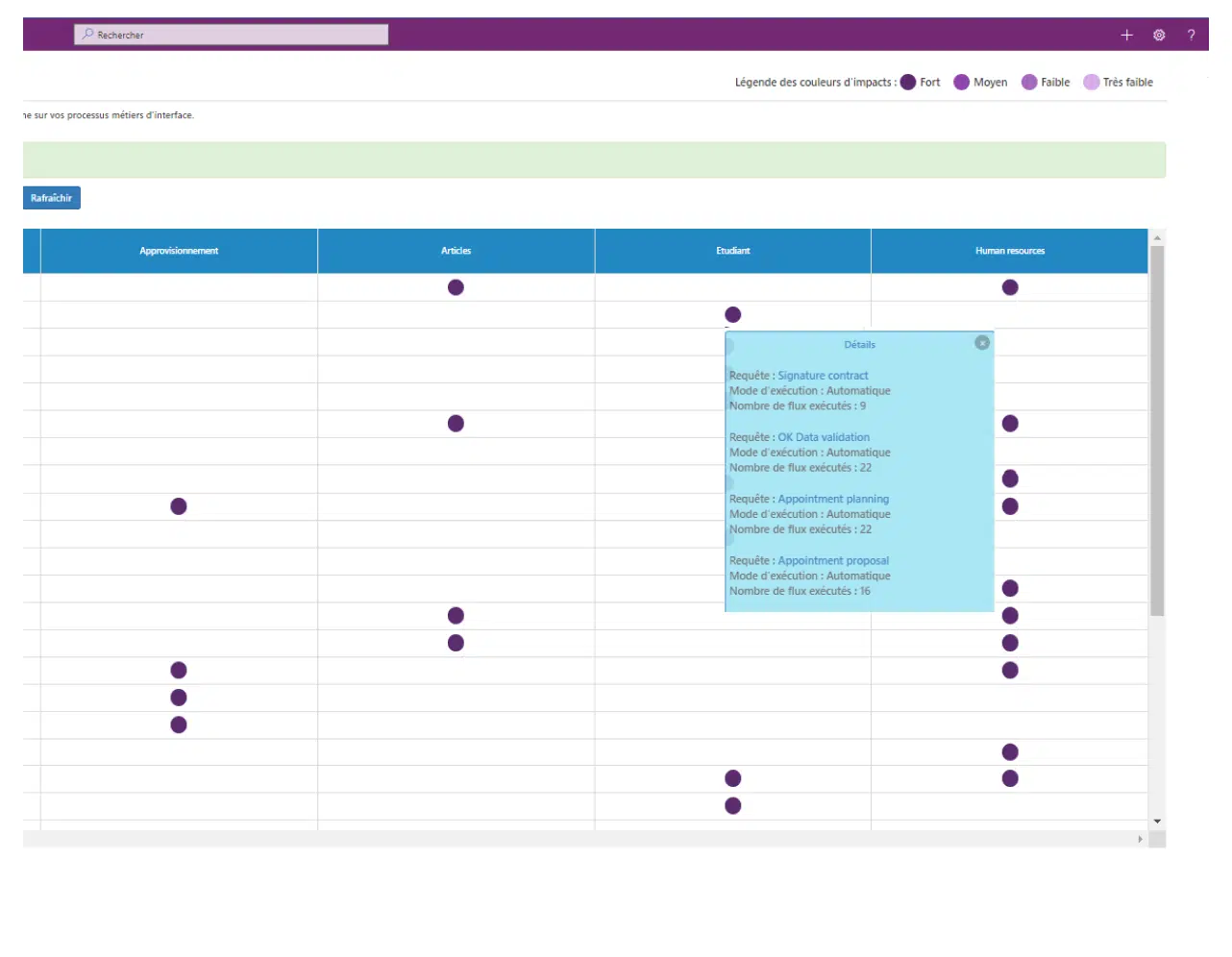The height and width of the screenshot is (957, 1232).
Task: Open the Signature contract request link
Action: pyautogui.click(x=823, y=376)
